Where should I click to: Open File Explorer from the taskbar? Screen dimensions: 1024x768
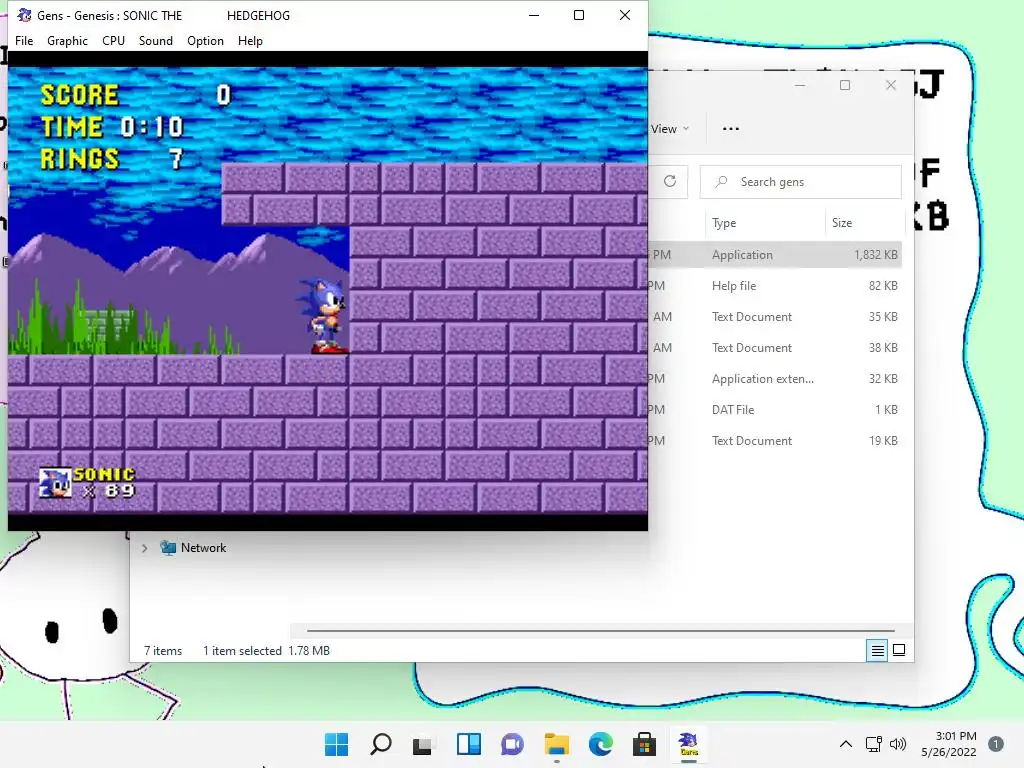point(556,744)
